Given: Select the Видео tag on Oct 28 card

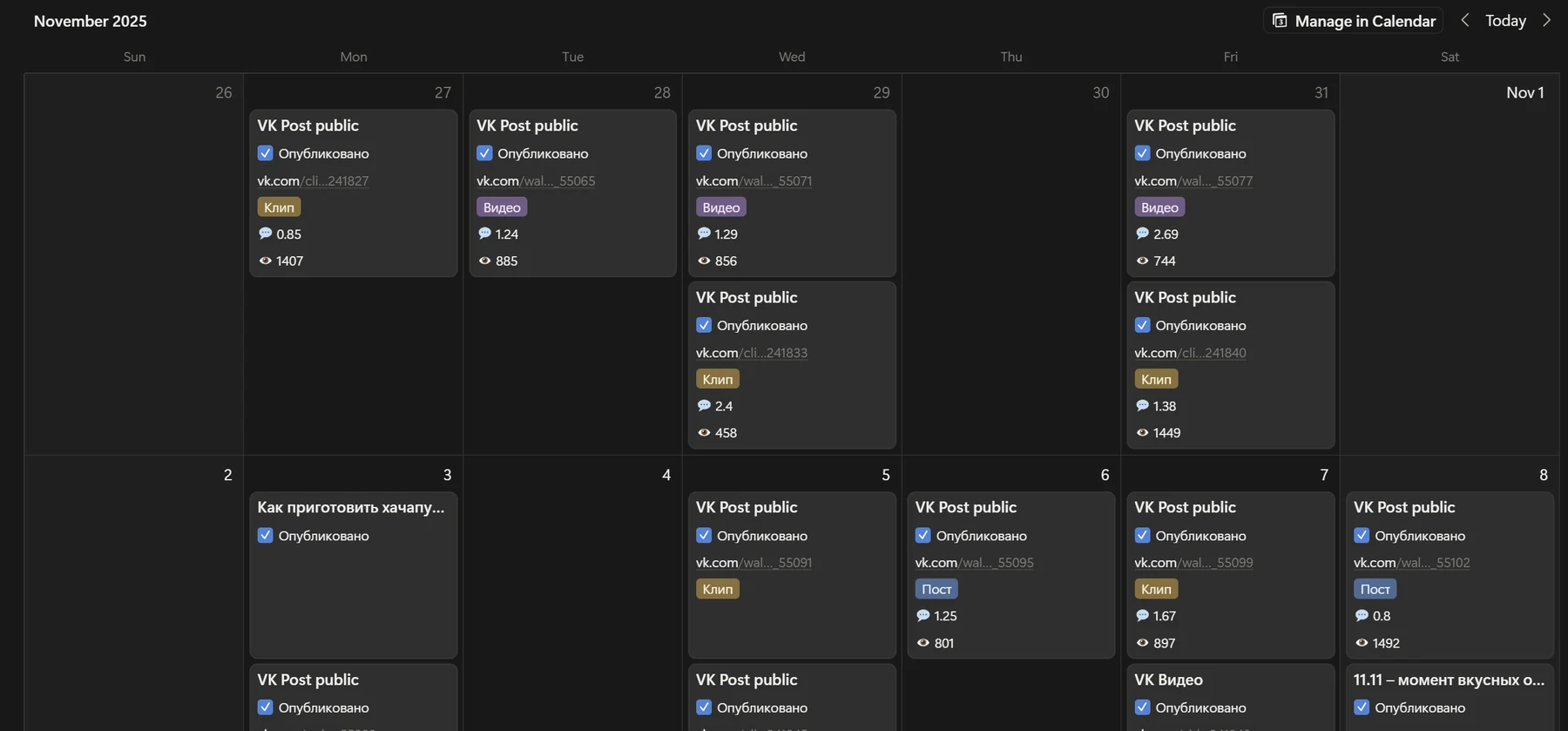Looking at the screenshot, I should click(502, 207).
